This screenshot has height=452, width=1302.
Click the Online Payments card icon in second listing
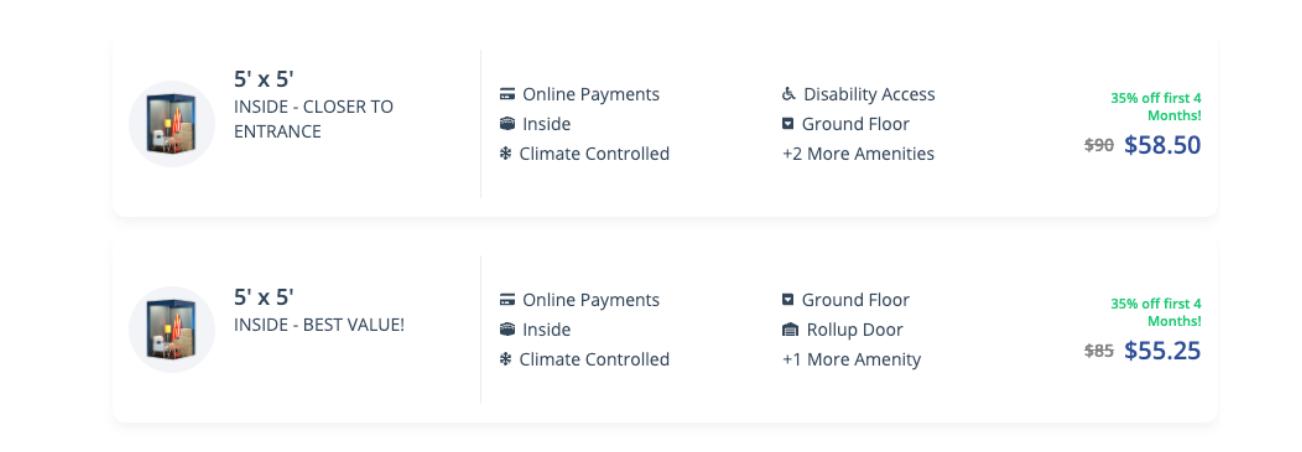pyautogui.click(x=507, y=300)
